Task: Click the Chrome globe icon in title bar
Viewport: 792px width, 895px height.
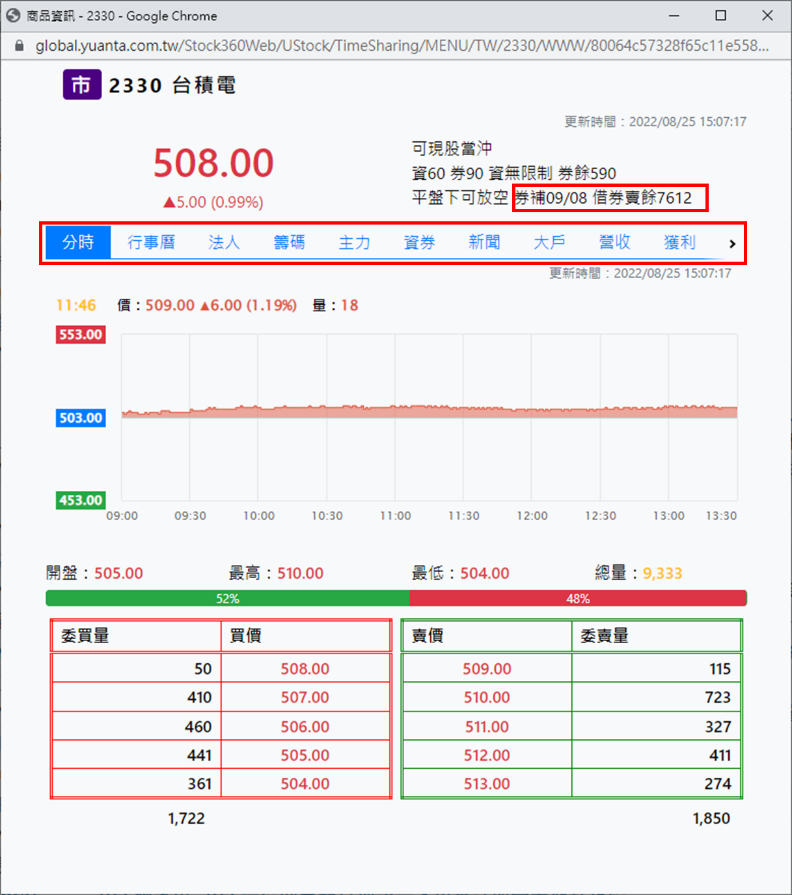Action: click(x=14, y=16)
